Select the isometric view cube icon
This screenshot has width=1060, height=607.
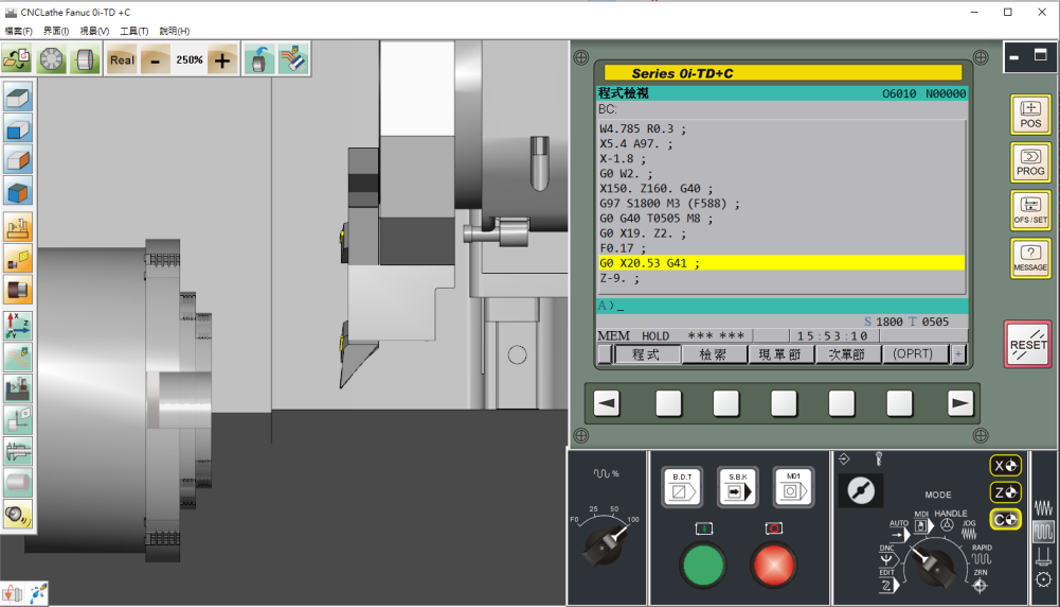[x=18, y=193]
